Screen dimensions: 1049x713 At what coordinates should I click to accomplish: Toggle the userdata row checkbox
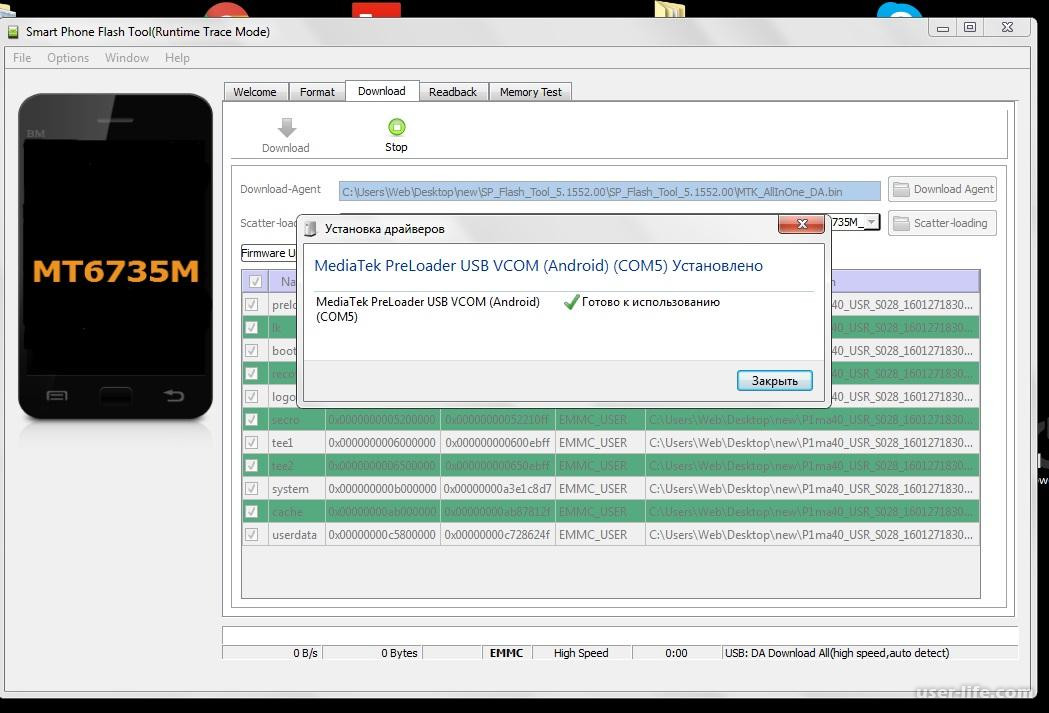[252, 534]
